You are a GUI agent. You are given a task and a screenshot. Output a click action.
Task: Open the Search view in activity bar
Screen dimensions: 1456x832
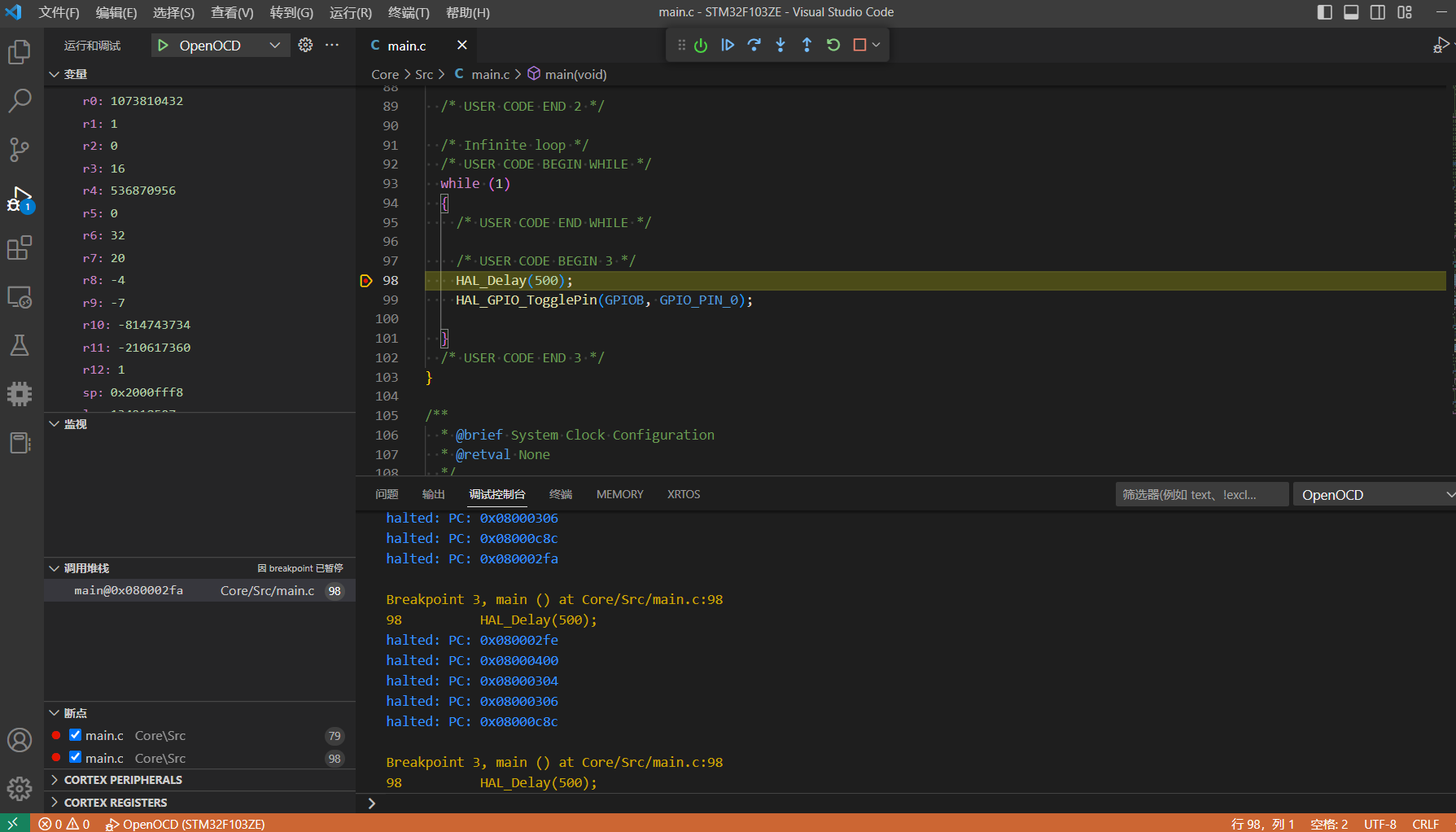(x=20, y=101)
